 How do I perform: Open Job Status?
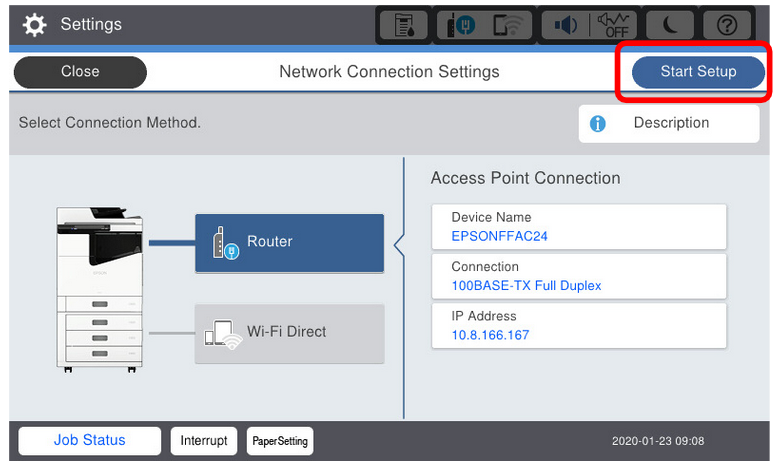click(89, 440)
